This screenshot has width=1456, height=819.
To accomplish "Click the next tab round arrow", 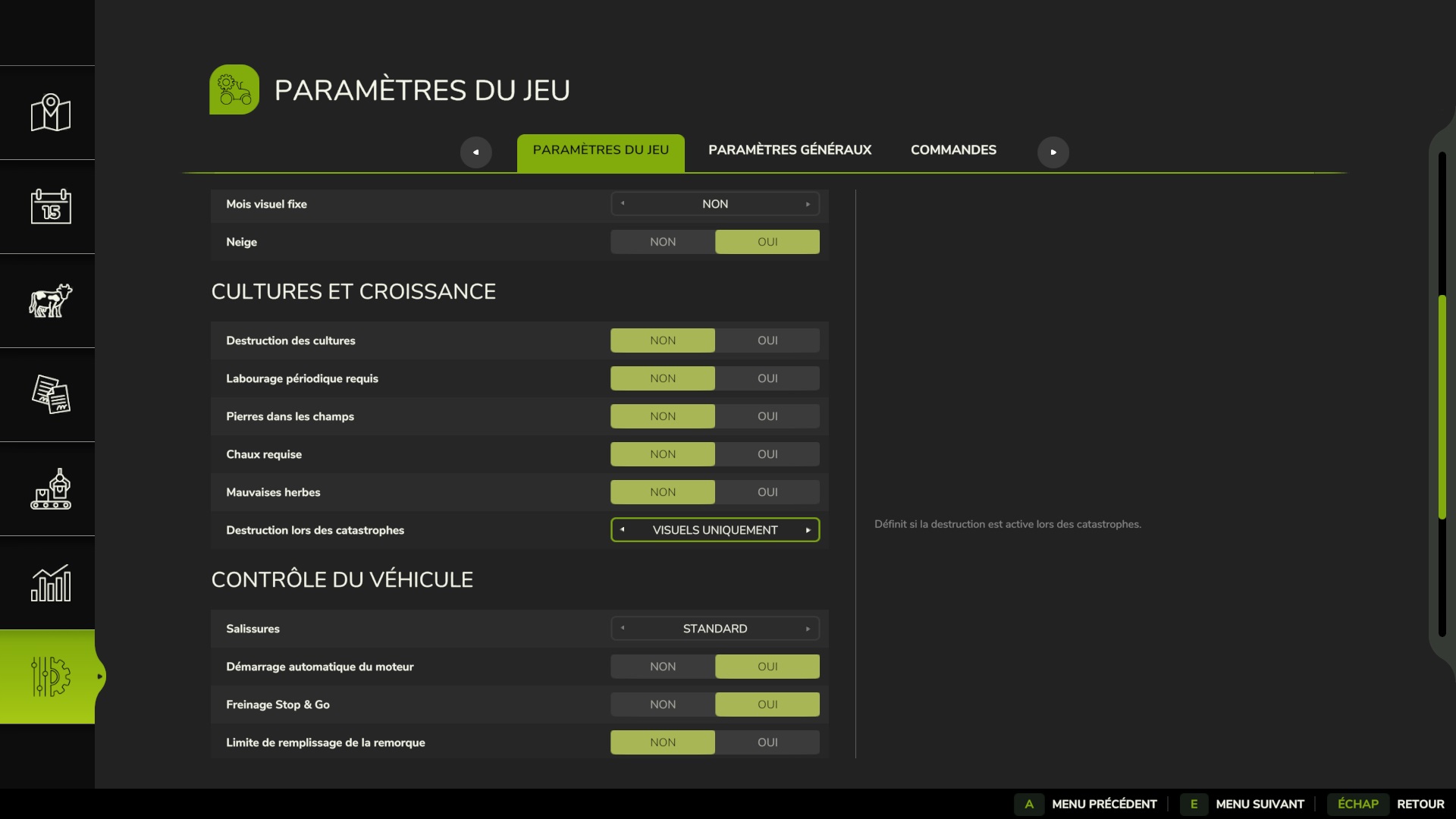I will pyautogui.click(x=1053, y=152).
